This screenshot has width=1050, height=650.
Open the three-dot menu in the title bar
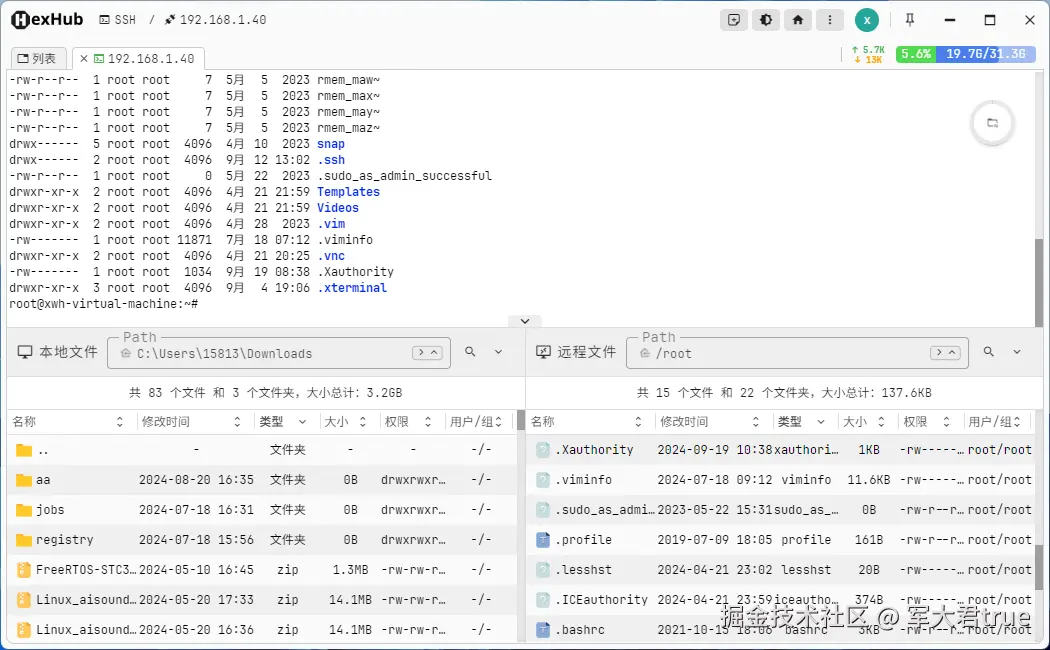point(830,19)
